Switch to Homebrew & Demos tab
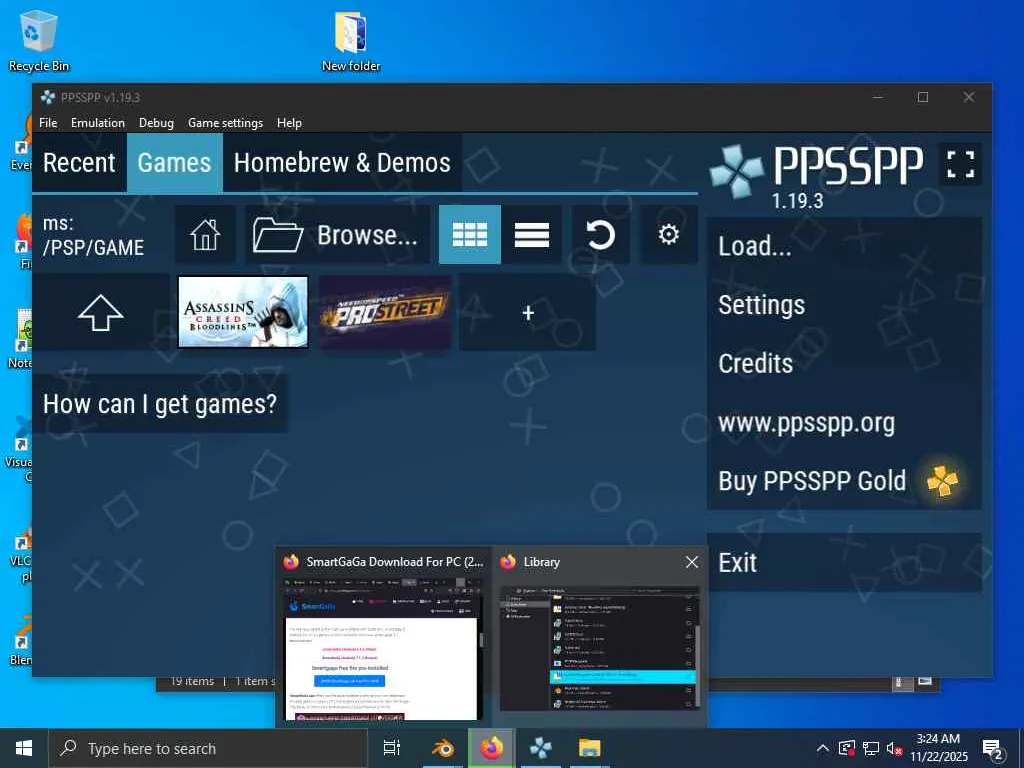Image resolution: width=1024 pixels, height=768 pixels. [342, 163]
